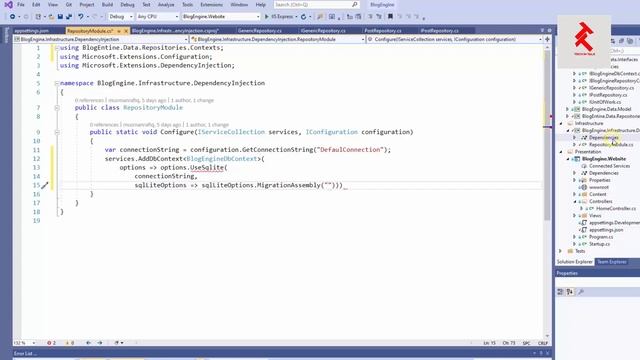
Task: Collapse the RepositoryModule class on line 7
Action: (x=57, y=108)
